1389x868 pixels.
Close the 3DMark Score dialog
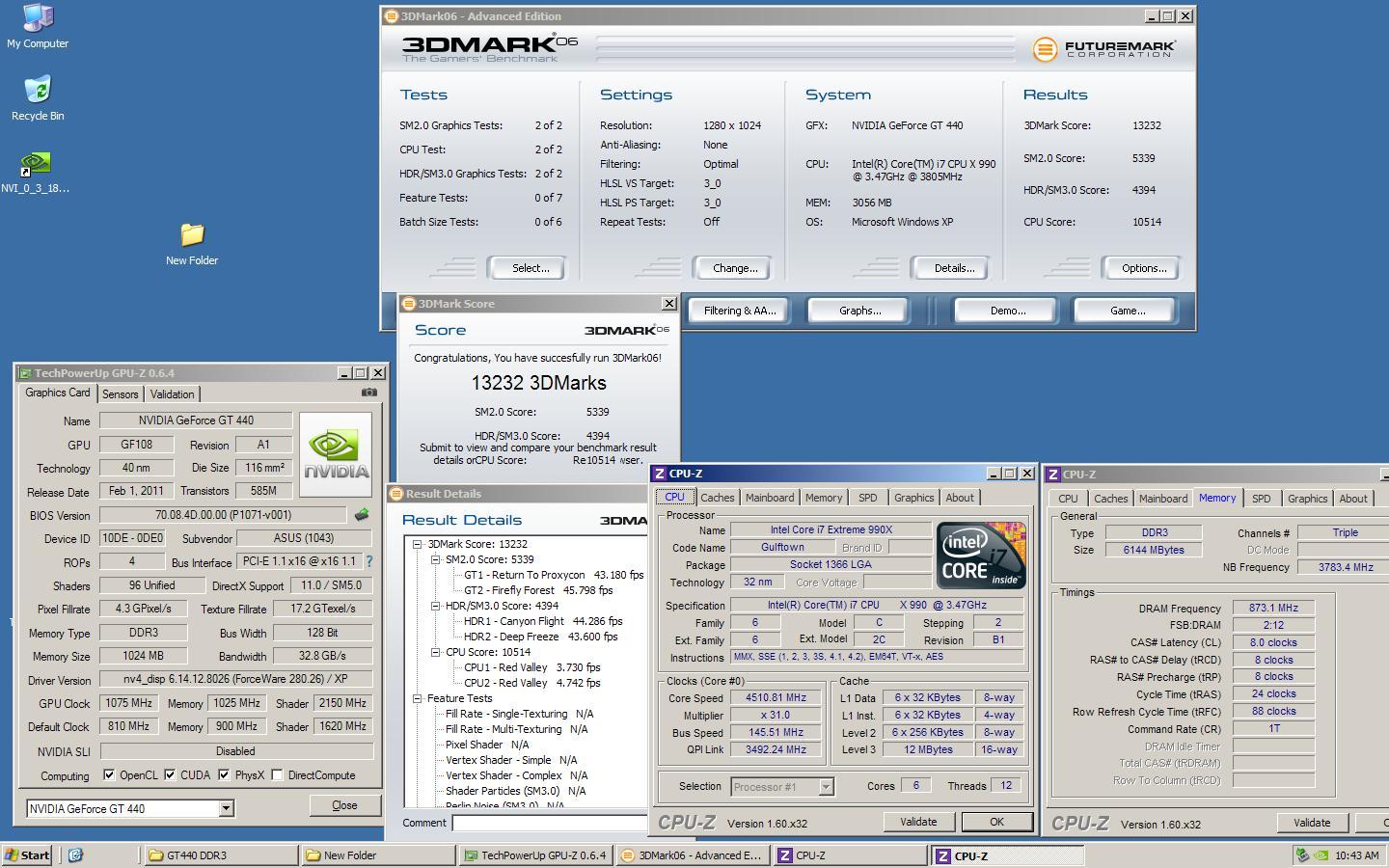(669, 304)
